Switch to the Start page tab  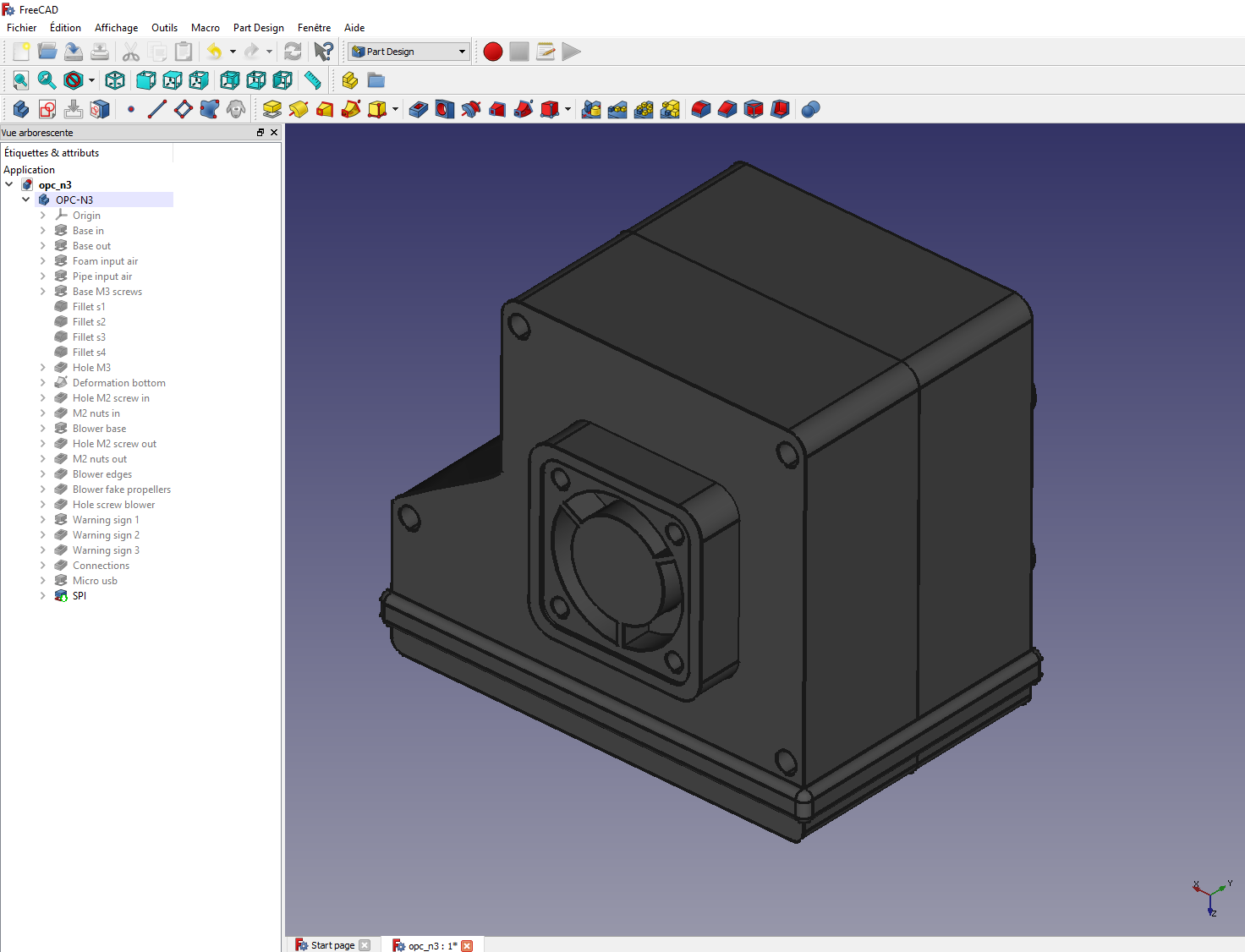(x=332, y=945)
